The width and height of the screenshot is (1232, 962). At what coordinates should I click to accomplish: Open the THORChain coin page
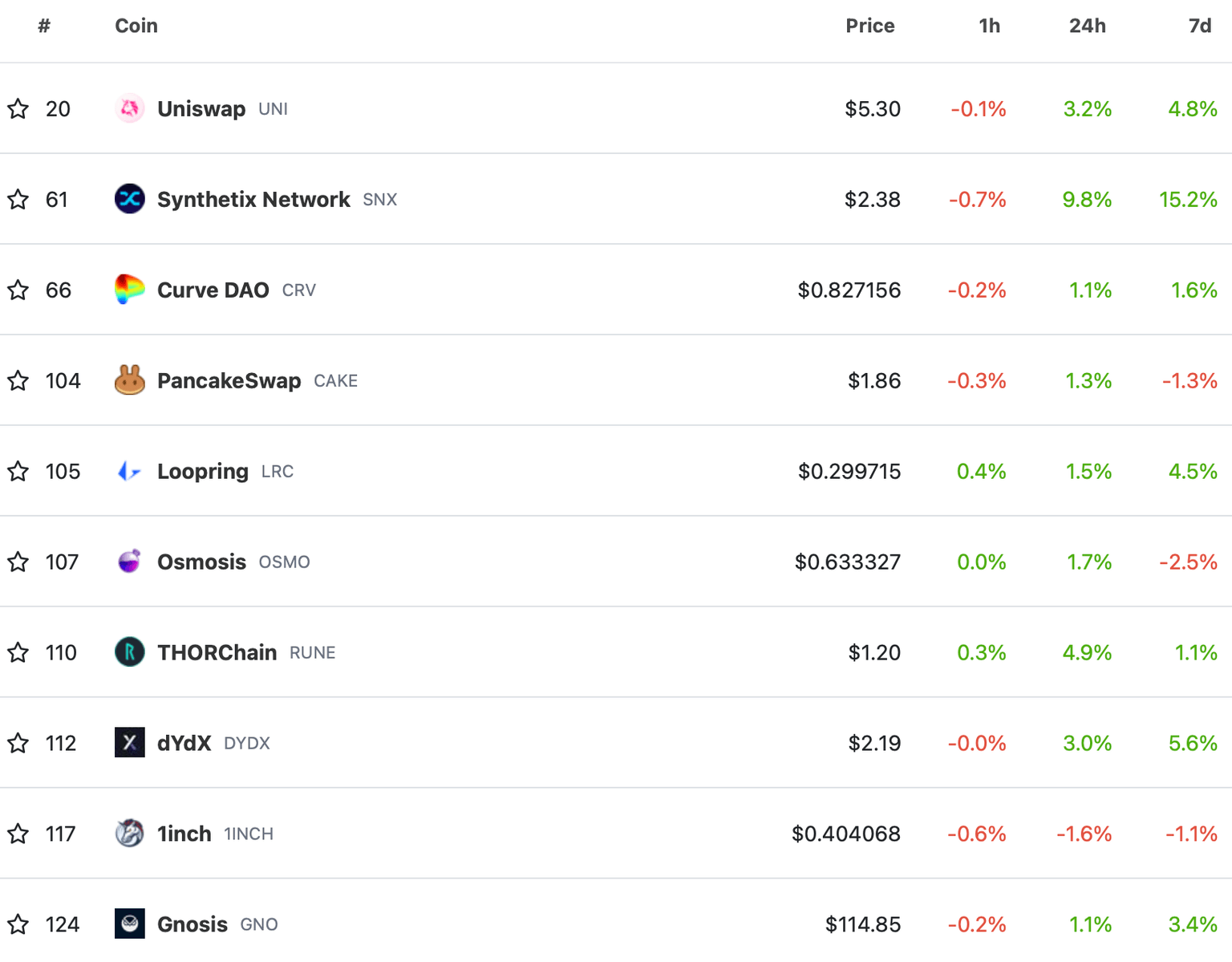[x=217, y=652]
